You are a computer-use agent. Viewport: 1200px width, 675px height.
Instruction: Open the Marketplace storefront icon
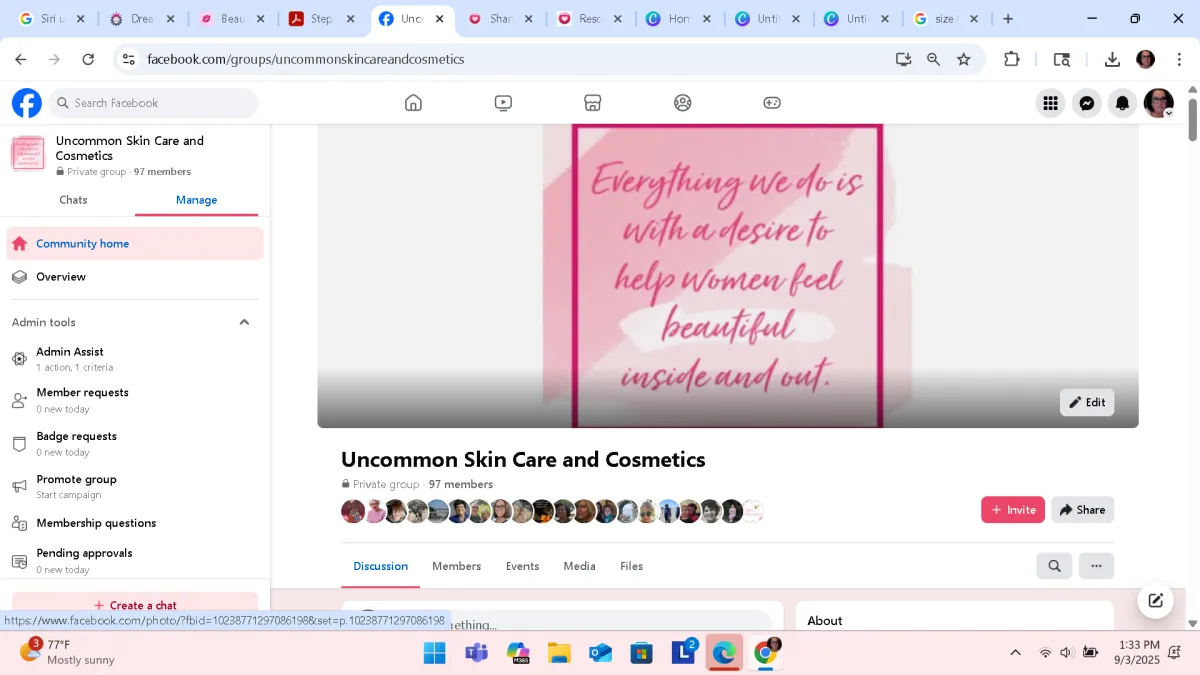(x=593, y=103)
